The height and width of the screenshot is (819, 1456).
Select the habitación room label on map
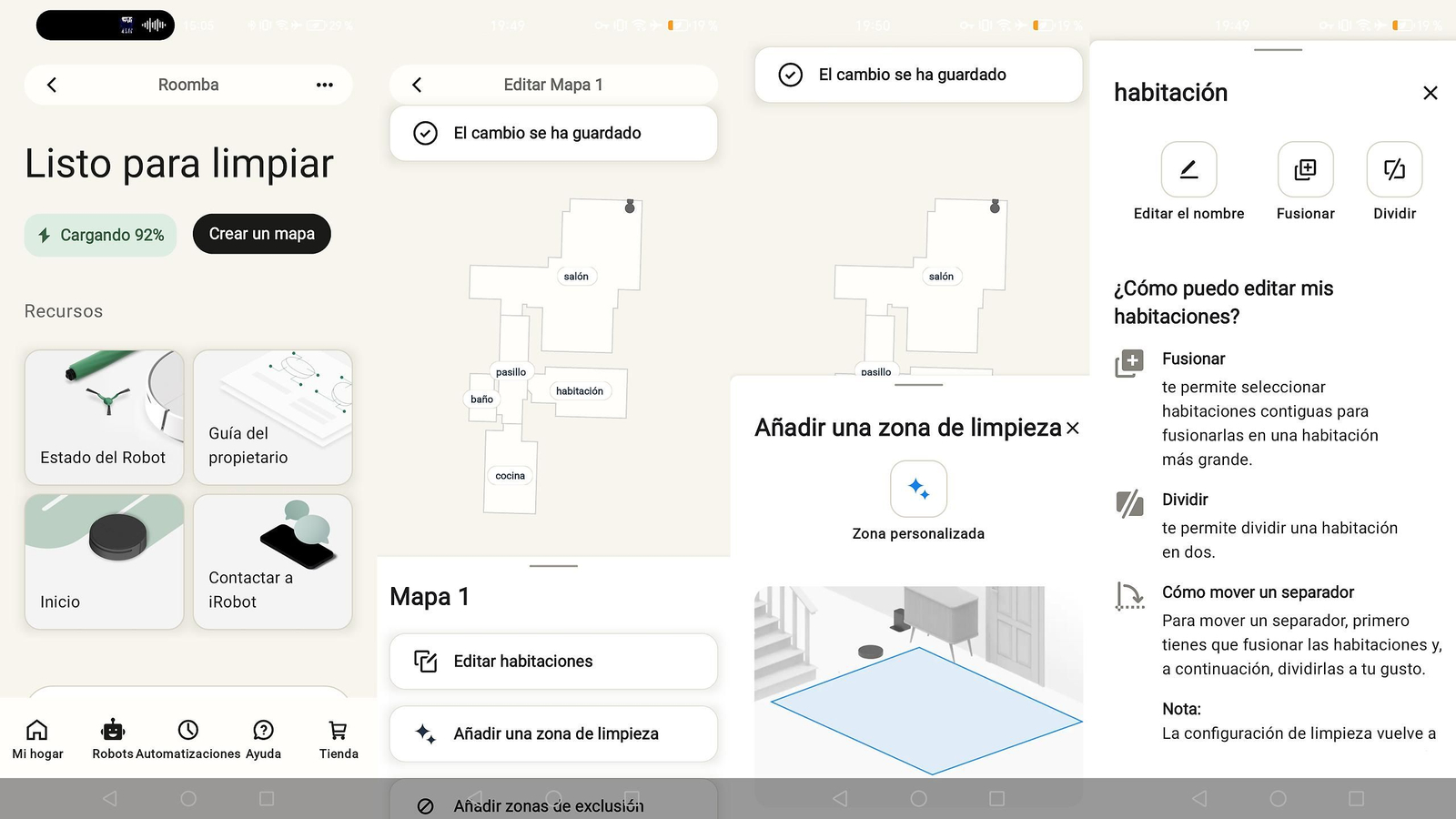pyautogui.click(x=580, y=391)
